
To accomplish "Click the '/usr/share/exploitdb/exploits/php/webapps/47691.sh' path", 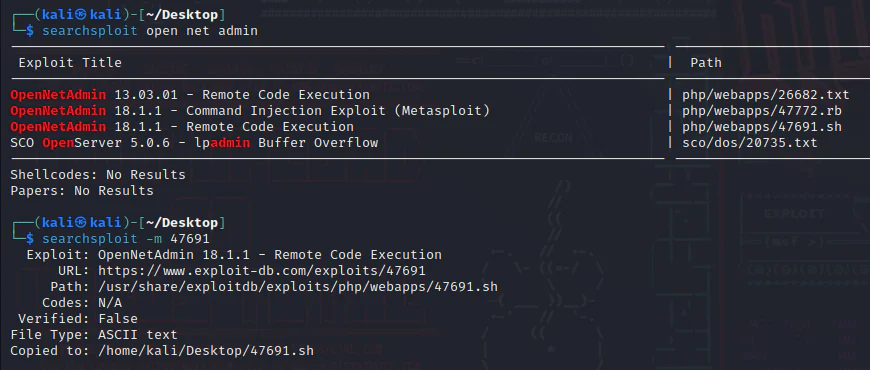I will 298,287.
